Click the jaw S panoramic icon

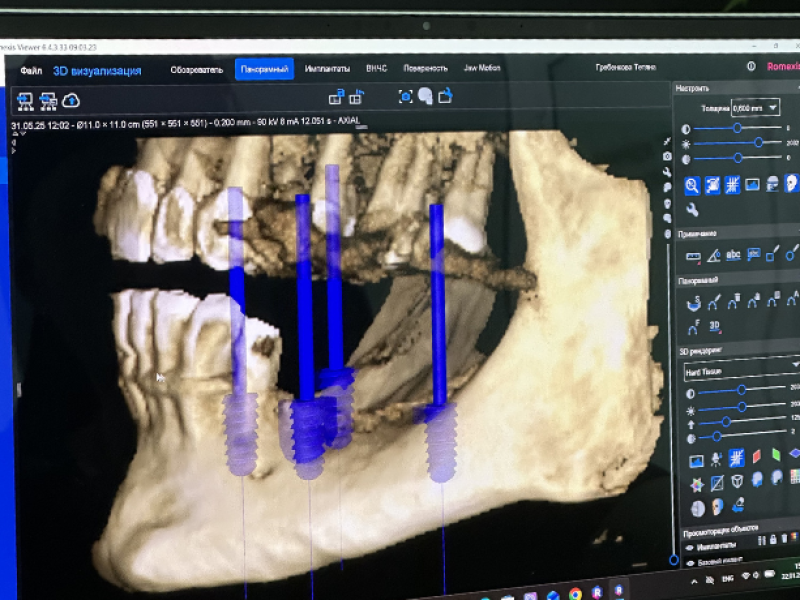pyautogui.click(x=693, y=304)
